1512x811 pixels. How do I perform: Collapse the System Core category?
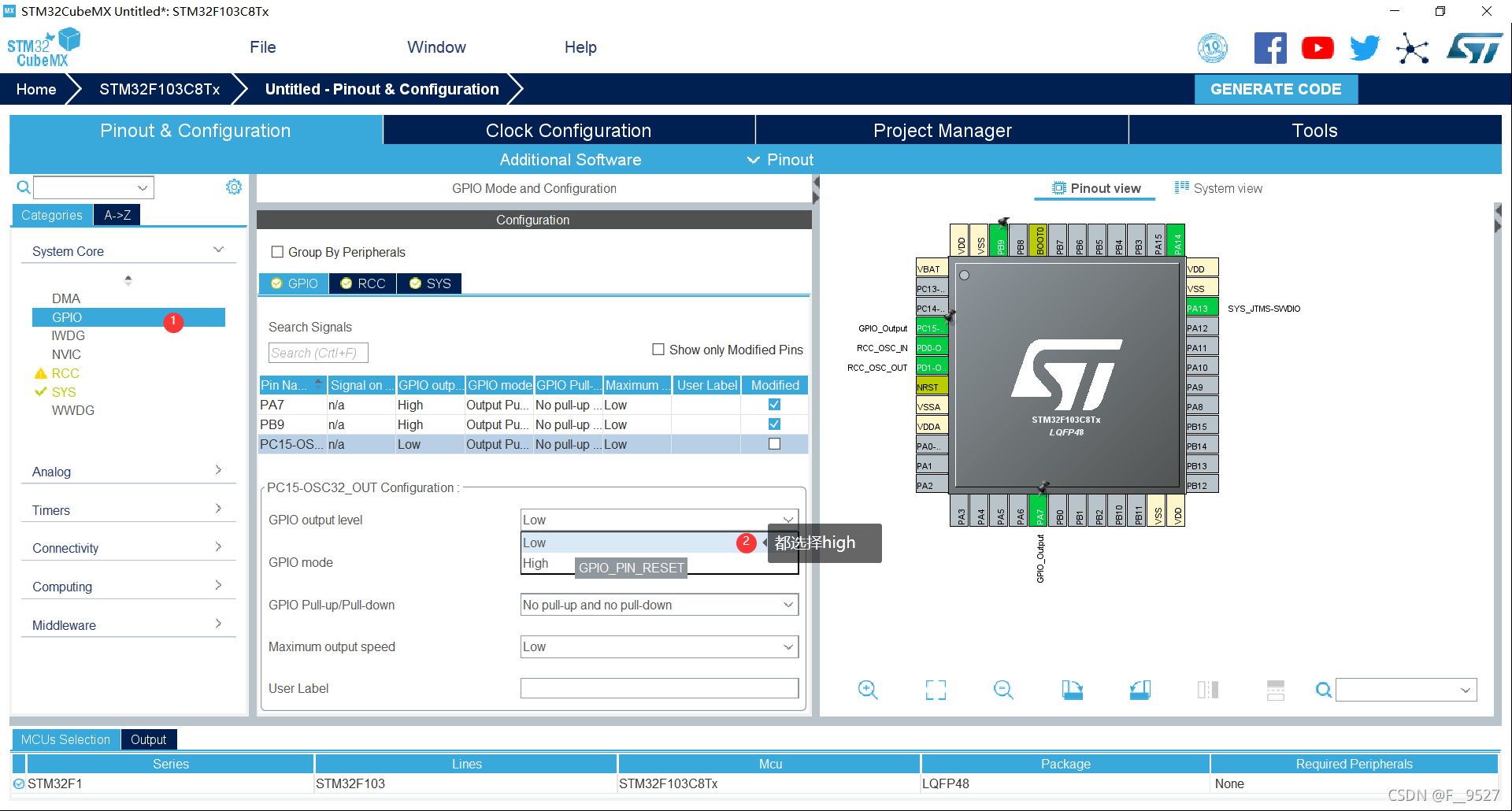(218, 250)
